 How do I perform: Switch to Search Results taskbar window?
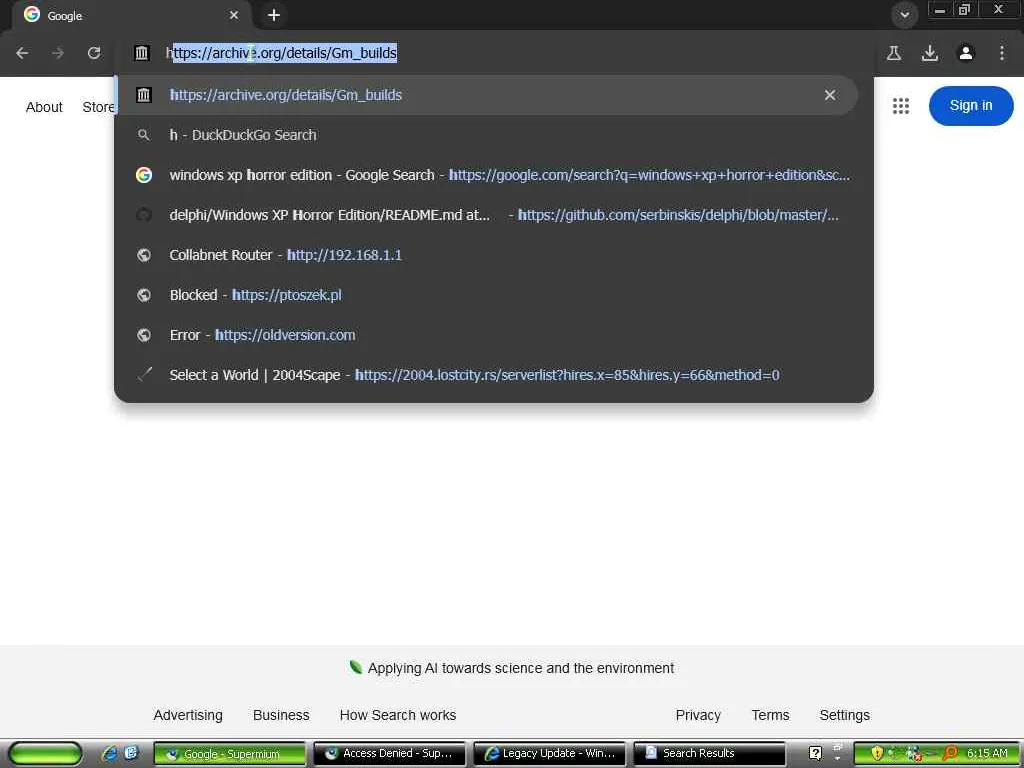(x=709, y=754)
